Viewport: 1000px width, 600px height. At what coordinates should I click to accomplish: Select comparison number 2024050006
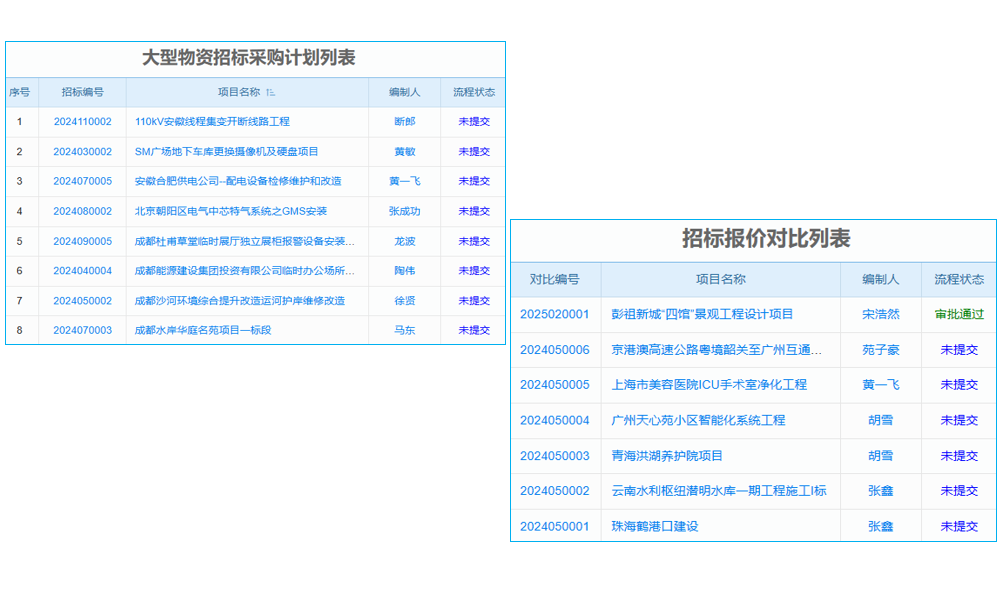pos(555,349)
